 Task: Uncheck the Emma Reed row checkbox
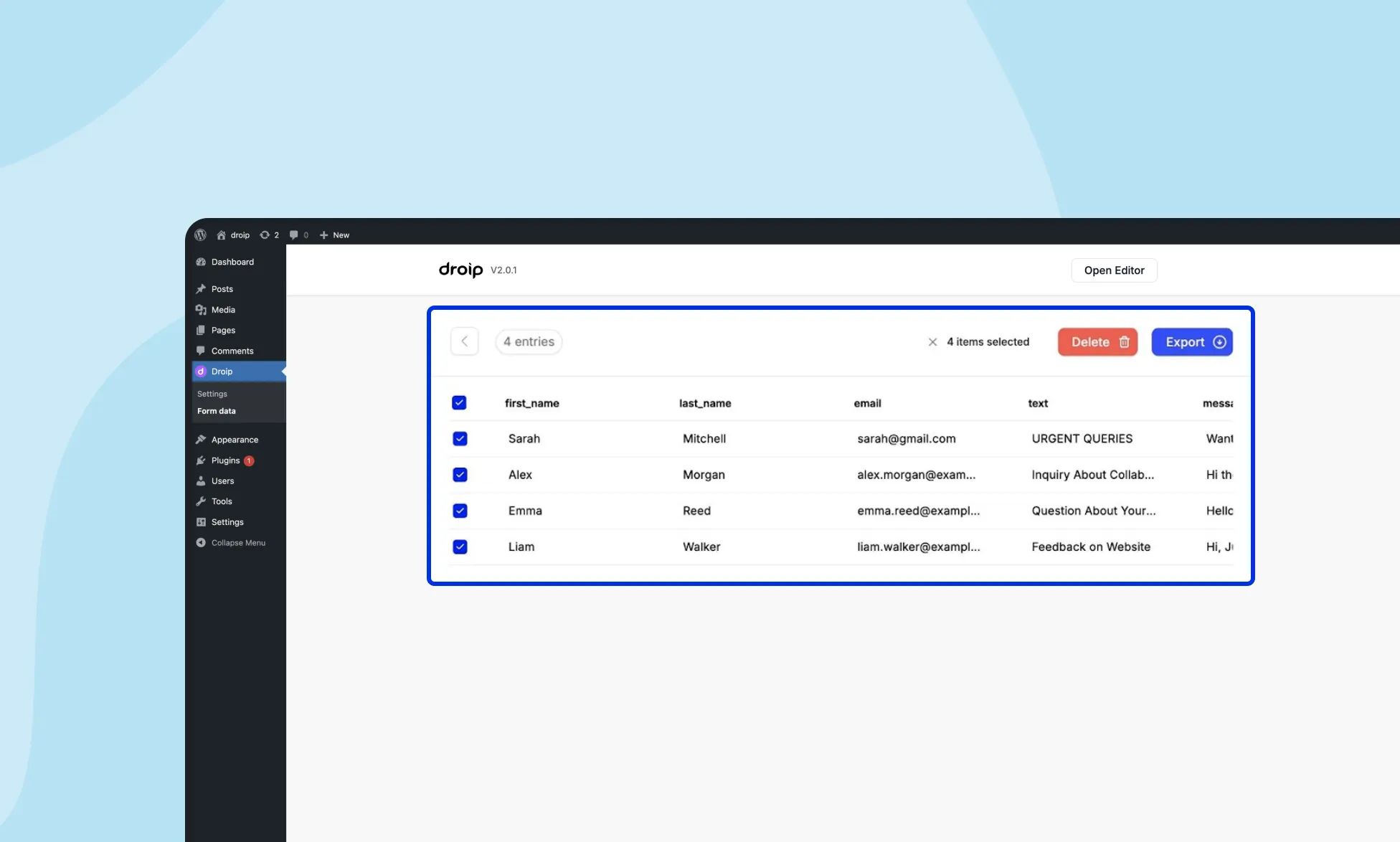(460, 511)
